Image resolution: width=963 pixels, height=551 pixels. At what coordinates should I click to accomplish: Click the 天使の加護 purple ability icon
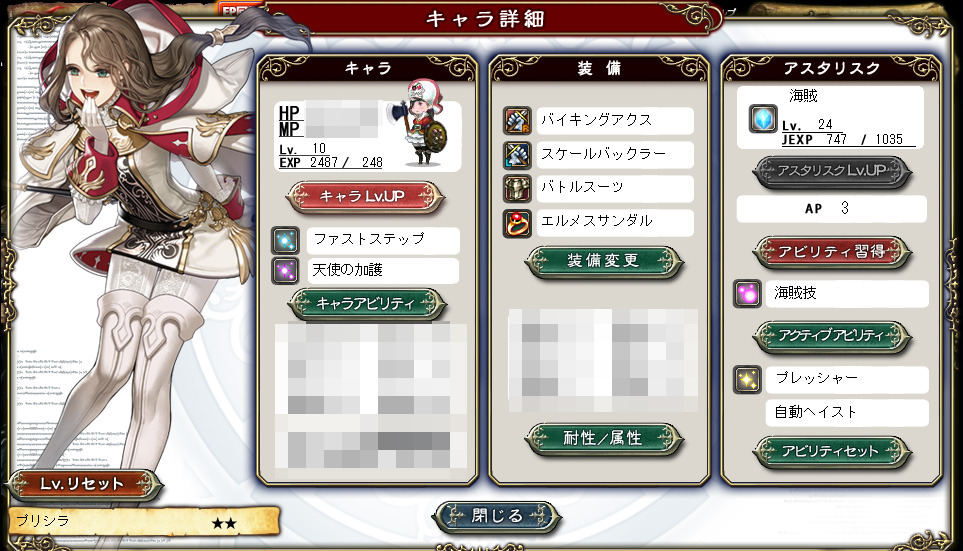point(286,270)
